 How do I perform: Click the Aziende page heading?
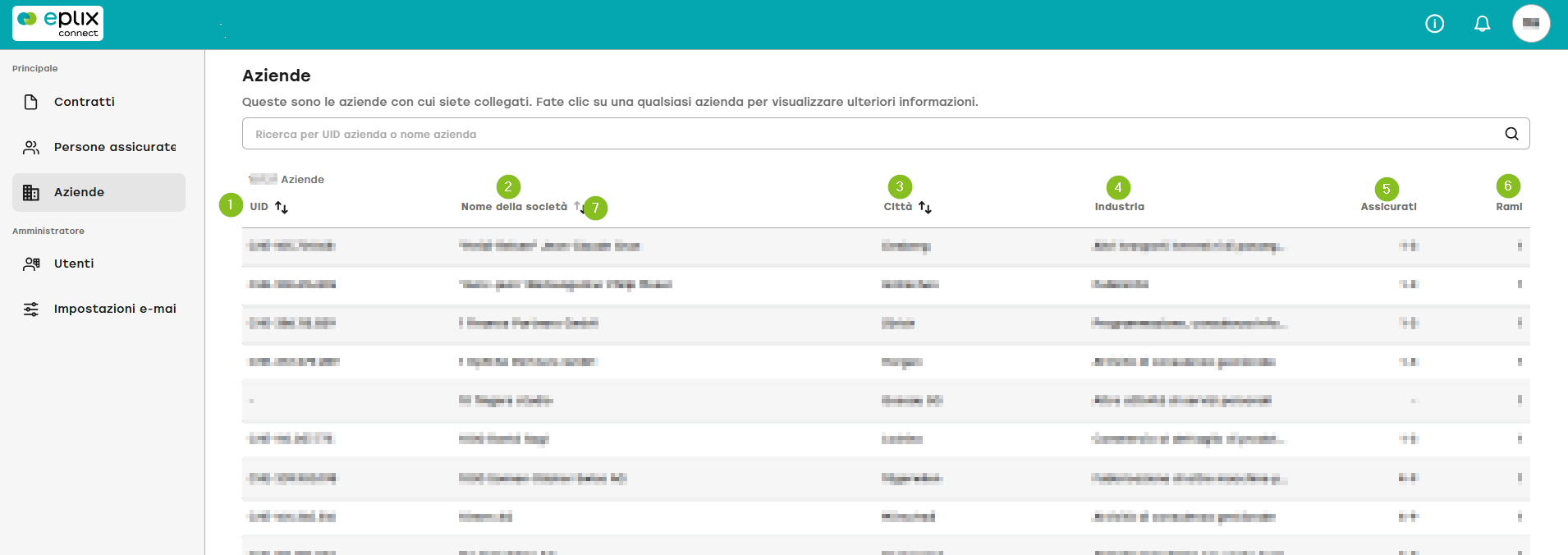point(277,76)
